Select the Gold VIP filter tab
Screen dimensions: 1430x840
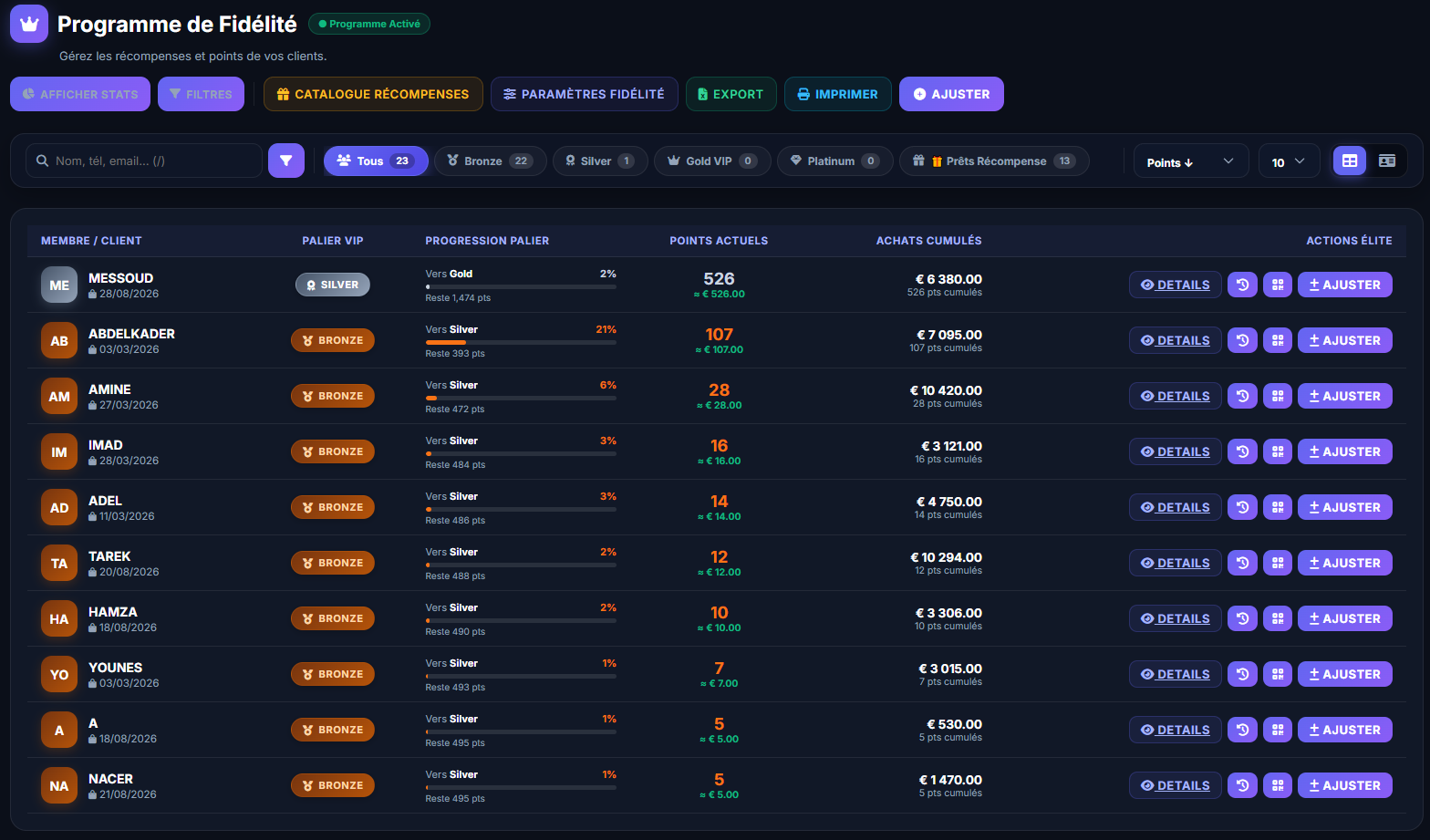tap(712, 161)
